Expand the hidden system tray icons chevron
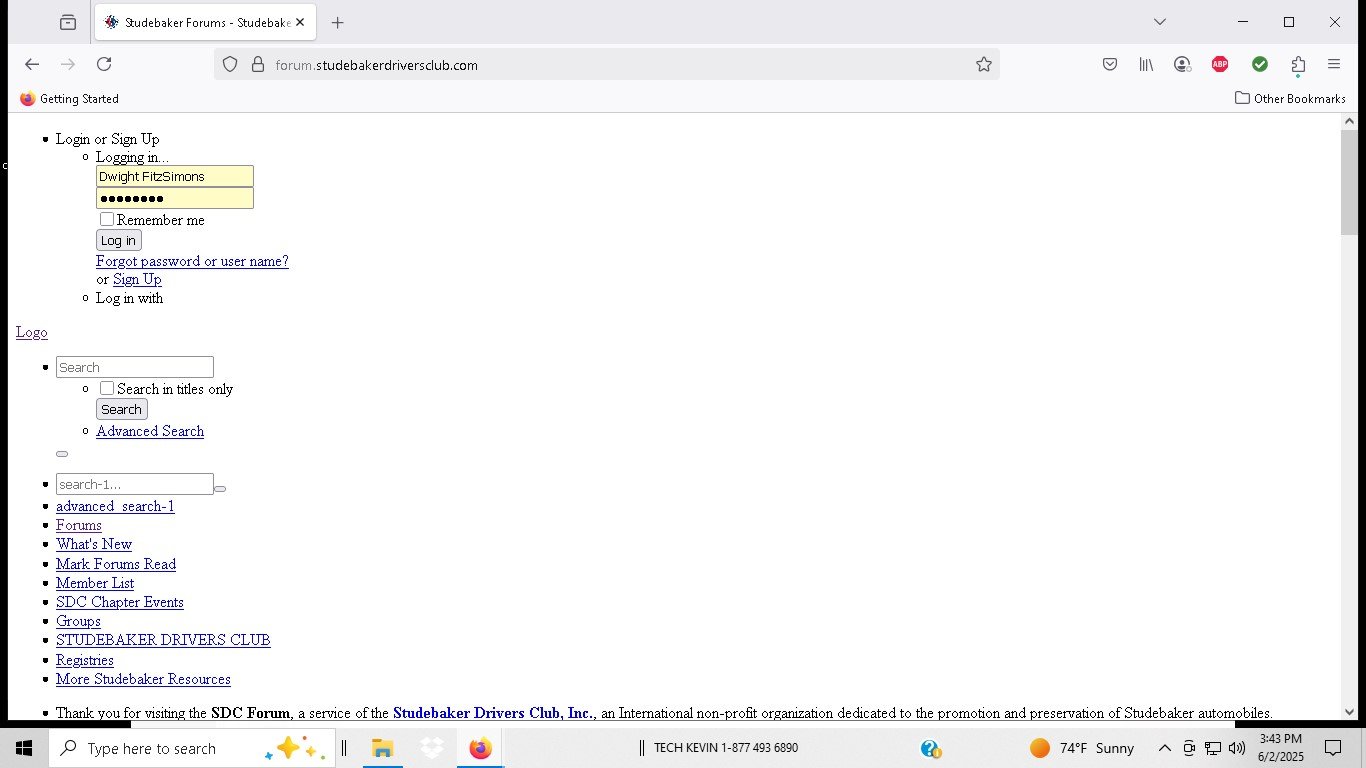The height and width of the screenshot is (768, 1366). pos(1165,748)
